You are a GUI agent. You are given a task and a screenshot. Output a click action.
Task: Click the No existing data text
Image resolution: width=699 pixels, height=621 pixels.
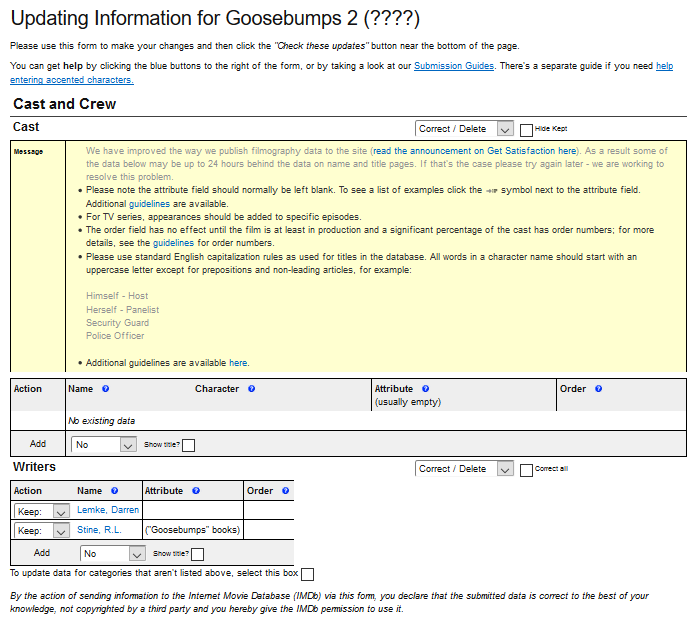coord(102,421)
